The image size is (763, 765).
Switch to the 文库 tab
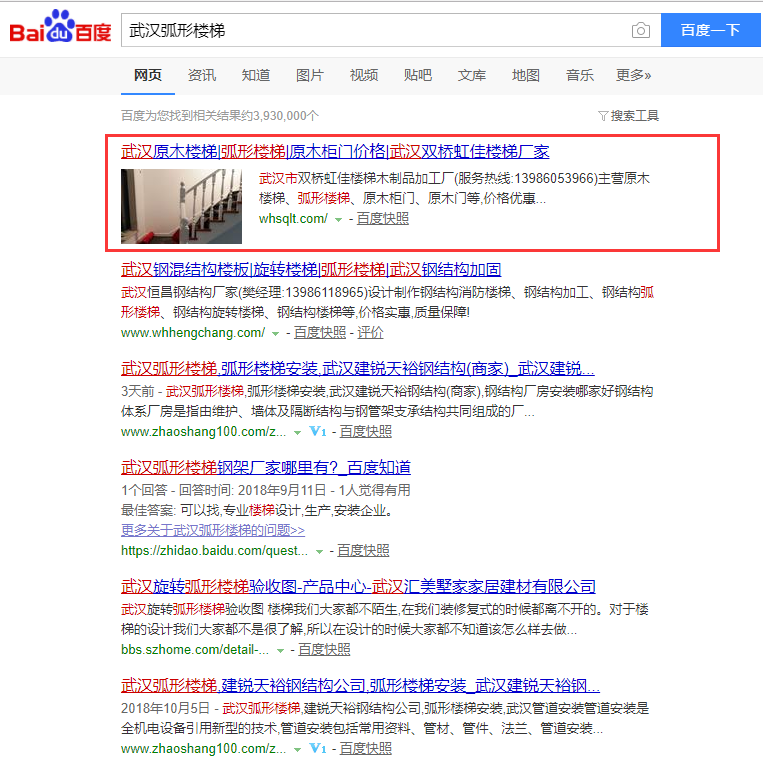pyautogui.click(x=472, y=75)
